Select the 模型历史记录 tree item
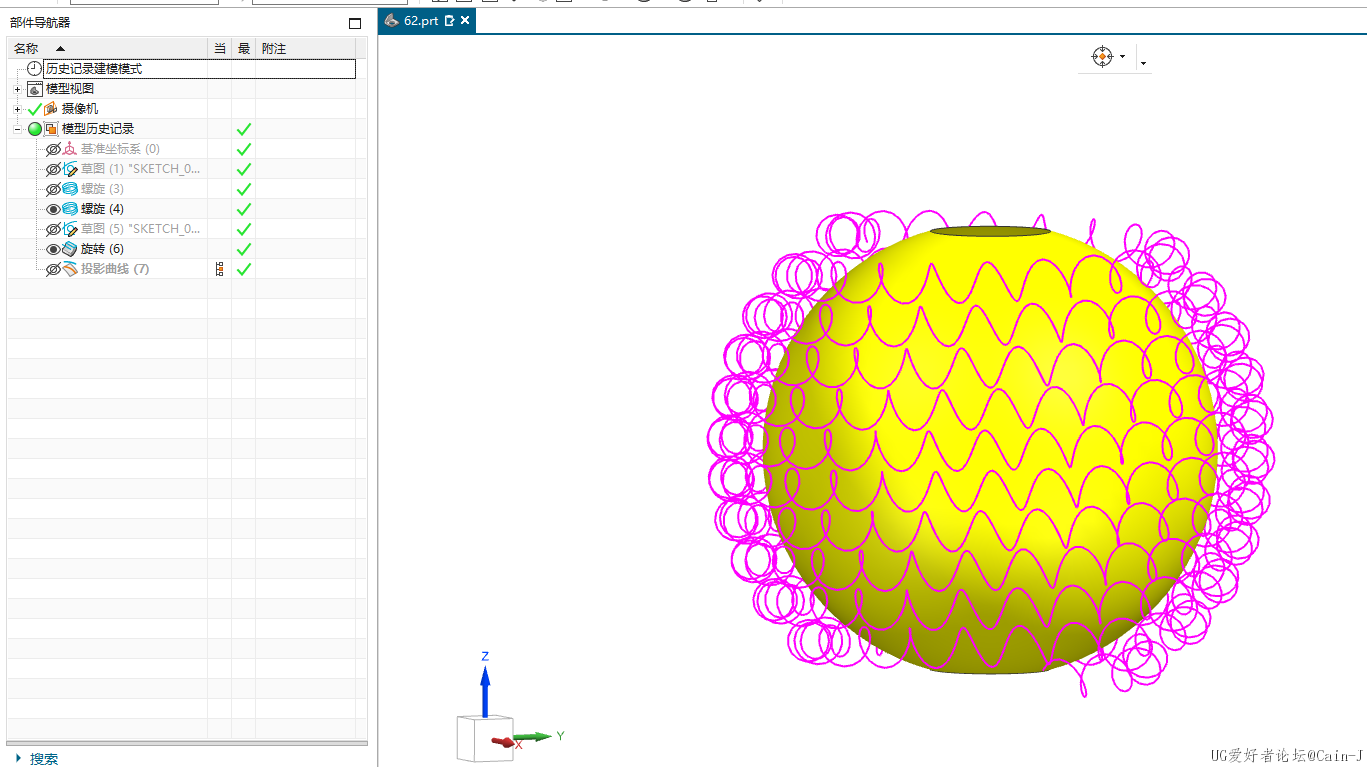 coord(98,129)
